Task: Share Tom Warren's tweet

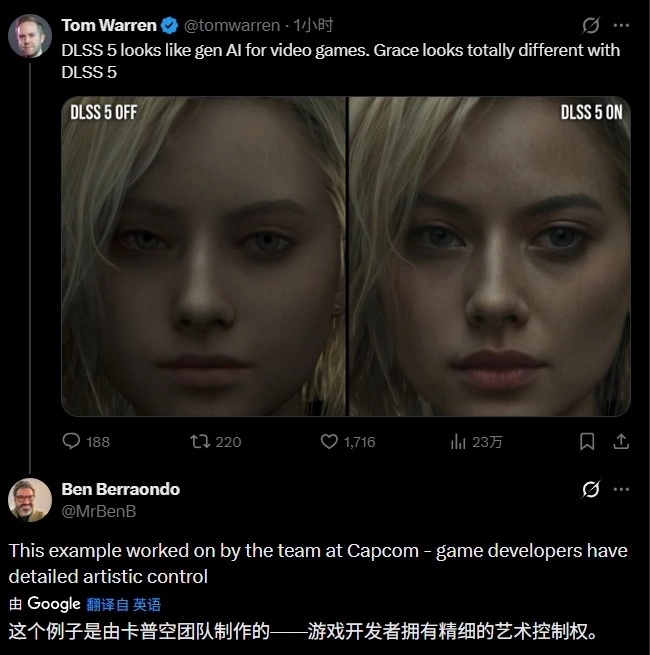Action: click(x=621, y=442)
